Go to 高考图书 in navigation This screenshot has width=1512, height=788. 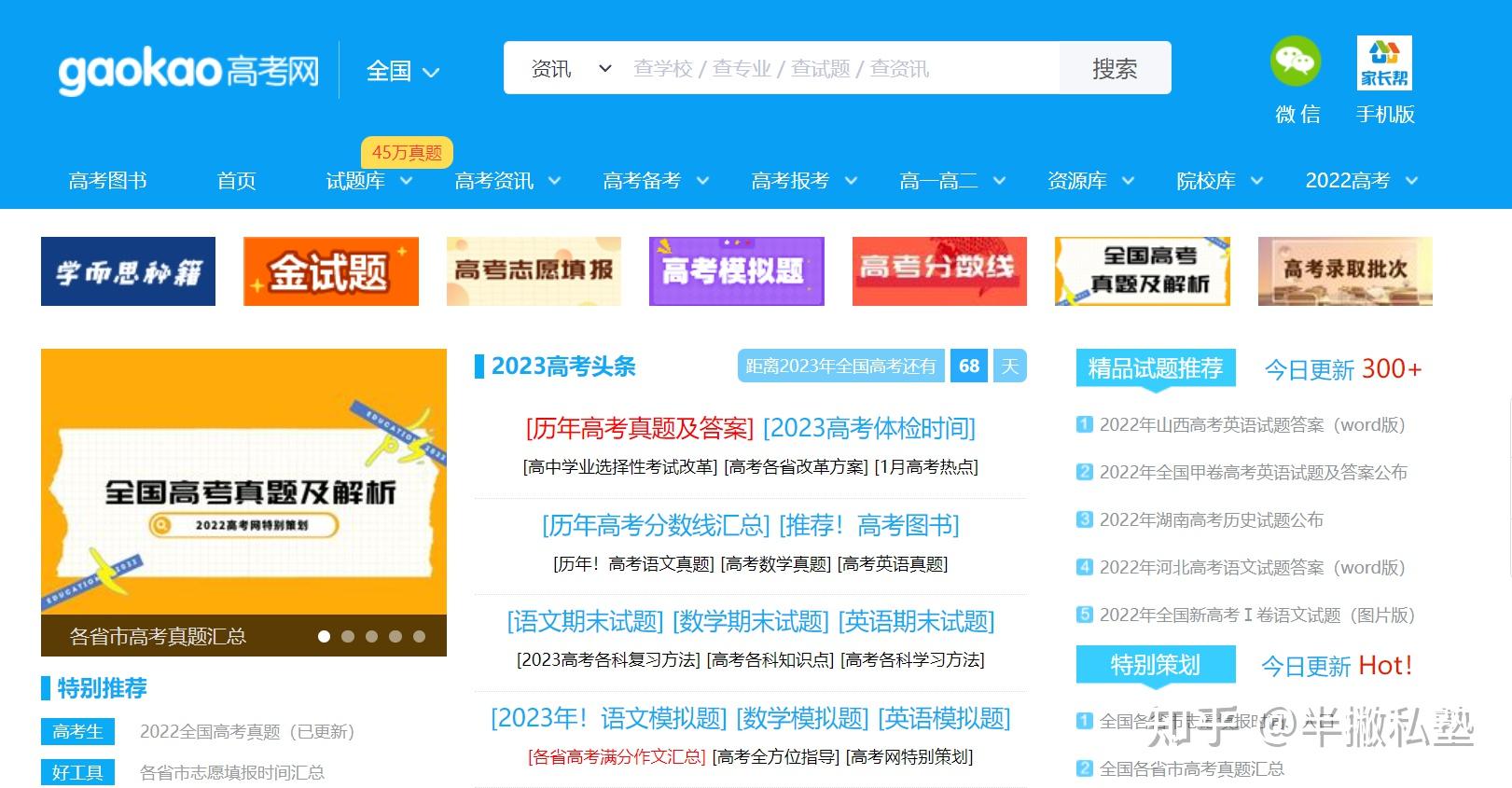pos(108,181)
